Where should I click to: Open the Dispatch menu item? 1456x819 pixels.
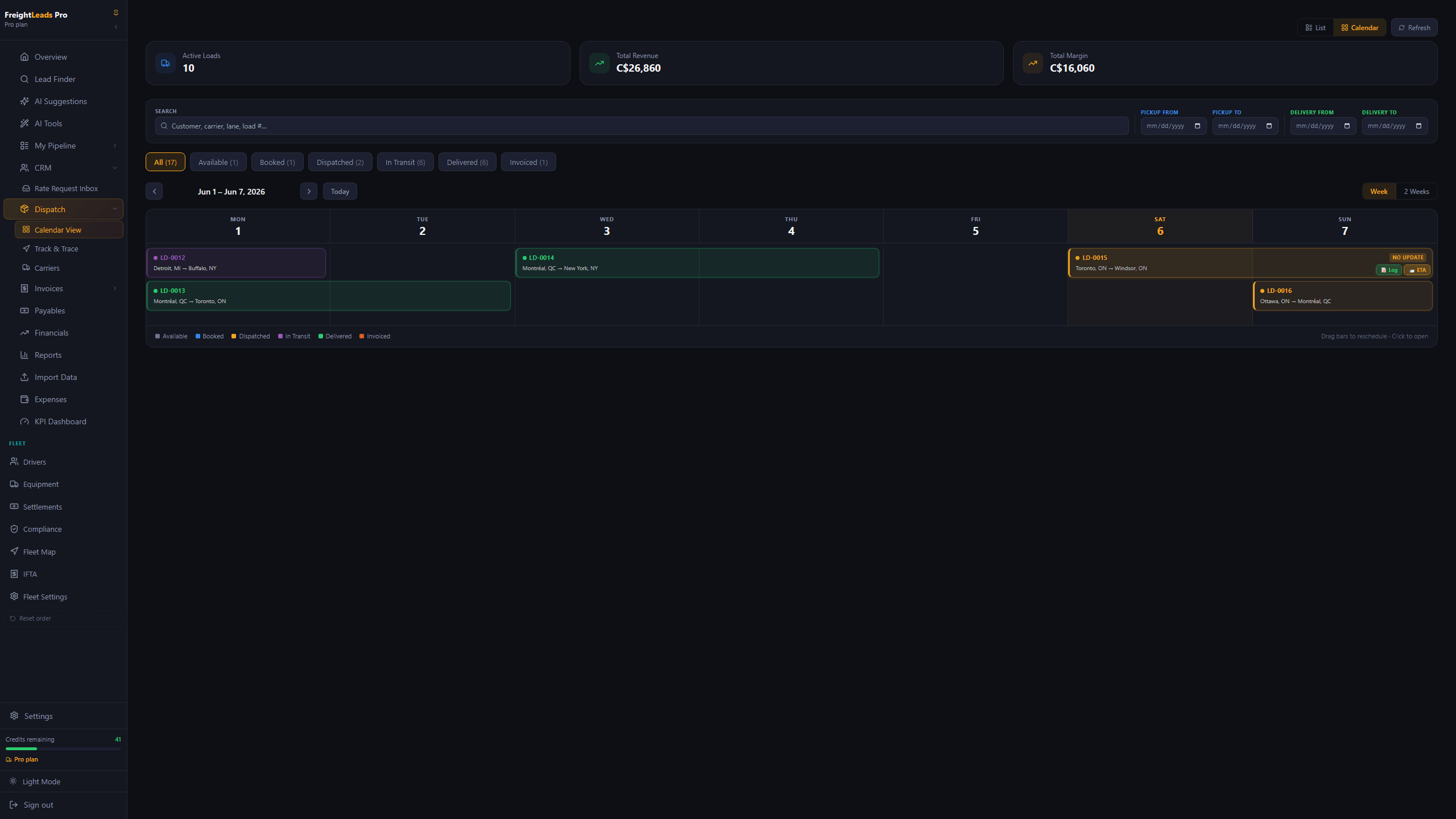point(63,209)
